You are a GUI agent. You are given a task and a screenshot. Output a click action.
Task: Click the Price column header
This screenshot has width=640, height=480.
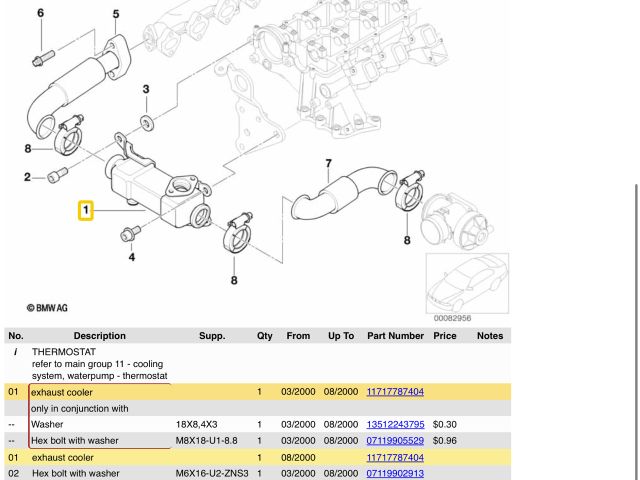(x=444, y=336)
